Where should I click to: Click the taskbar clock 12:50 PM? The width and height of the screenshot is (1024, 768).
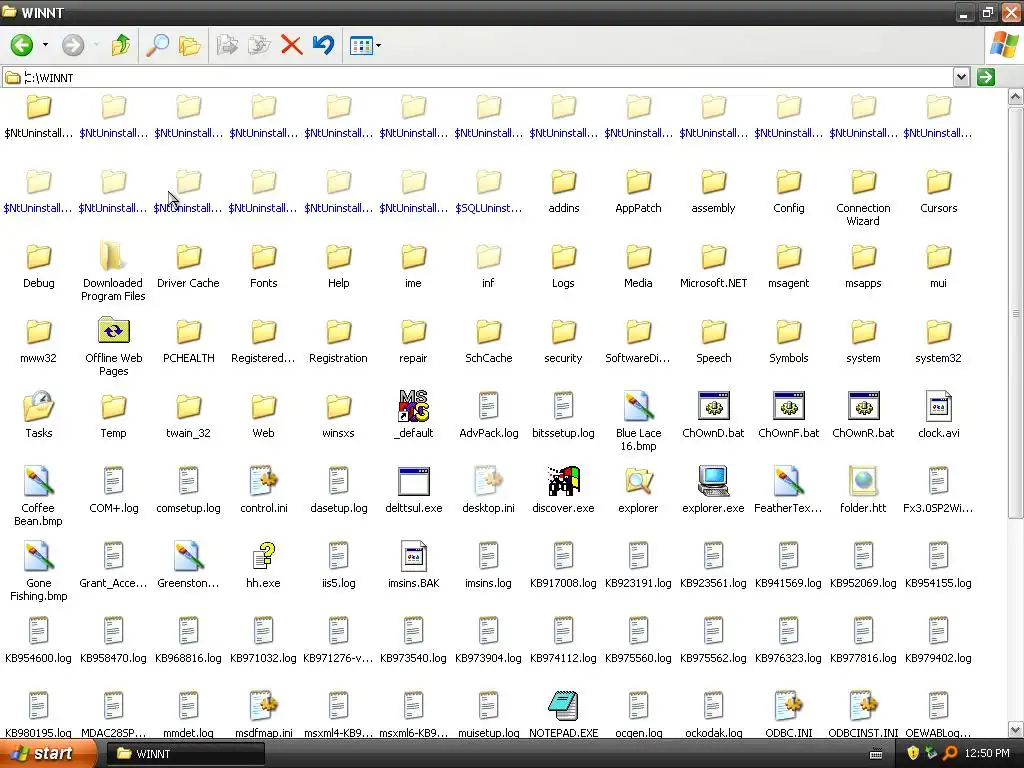point(987,754)
